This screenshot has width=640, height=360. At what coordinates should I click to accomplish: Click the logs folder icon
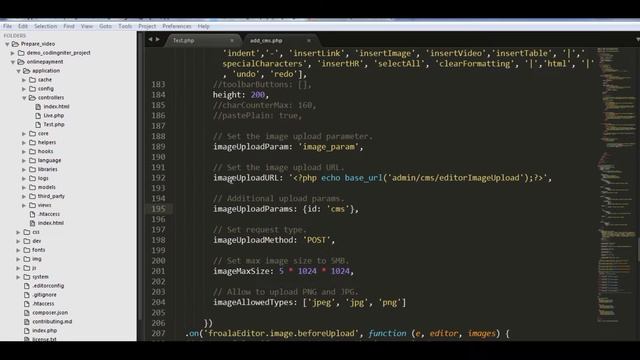tap(33, 178)
